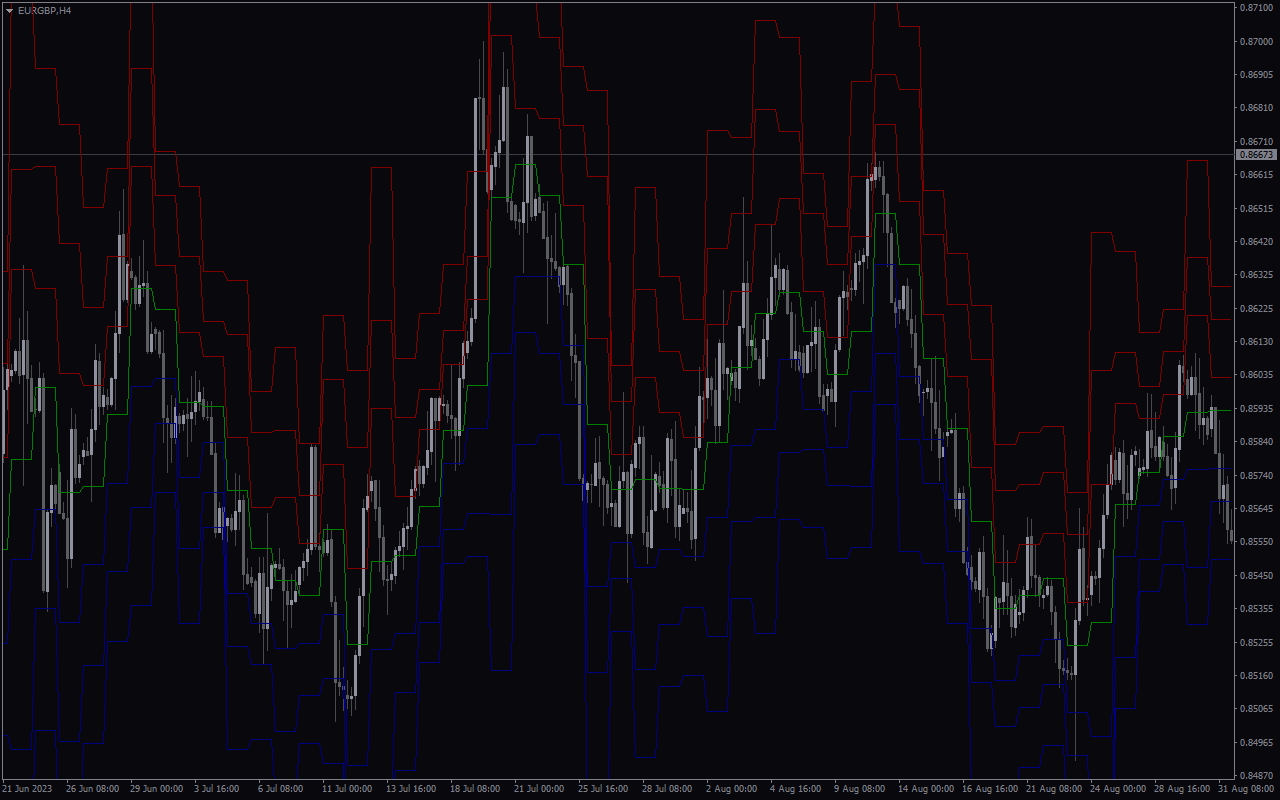
Task: Select the 0.86225 price scale value
Action: tap(1257, 309)
